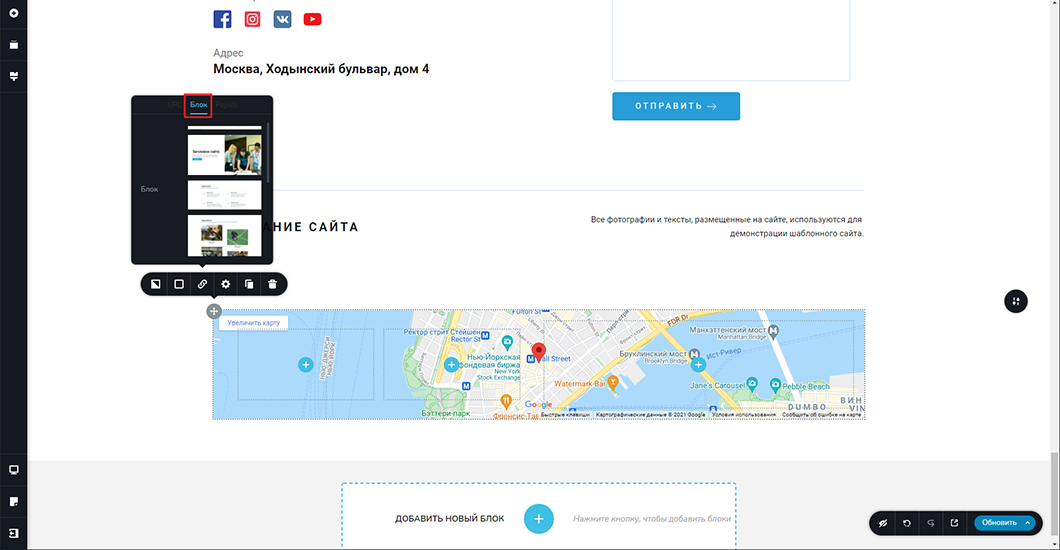Viewport: 1060px width, 550px height.
Task: Open the settings gear in the map toolbar
Action: 226,284
